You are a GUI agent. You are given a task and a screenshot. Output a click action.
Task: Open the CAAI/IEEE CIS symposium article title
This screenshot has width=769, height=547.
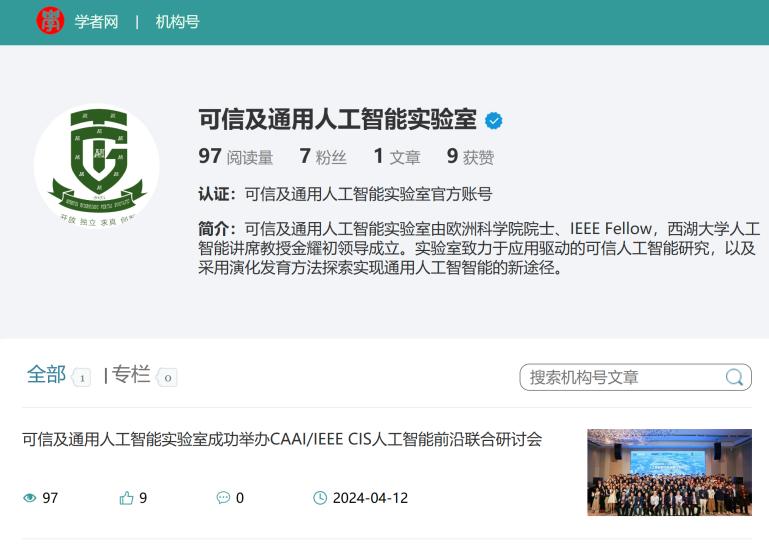282,439
